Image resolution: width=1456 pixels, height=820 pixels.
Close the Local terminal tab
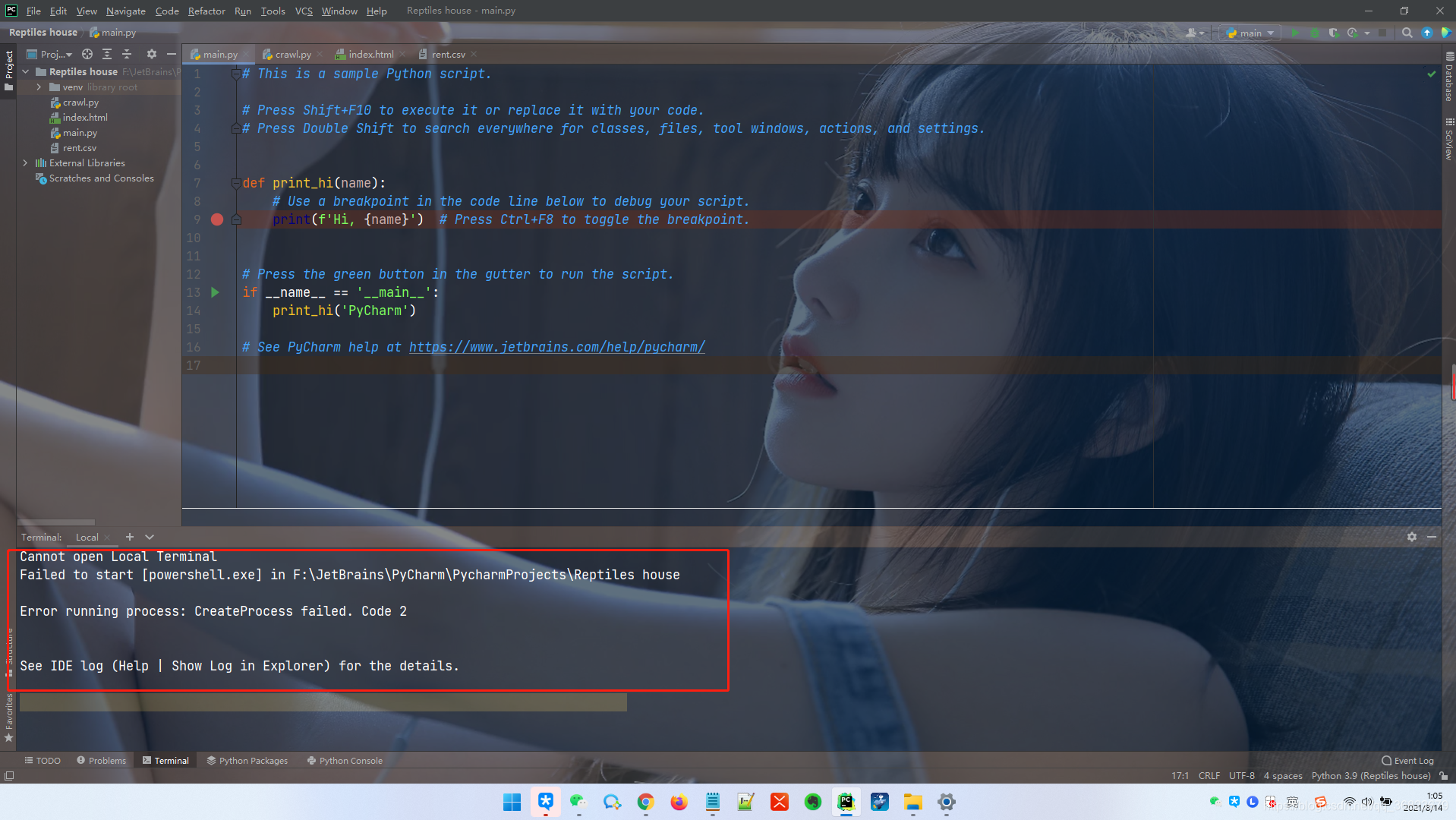tap(107, 537)
